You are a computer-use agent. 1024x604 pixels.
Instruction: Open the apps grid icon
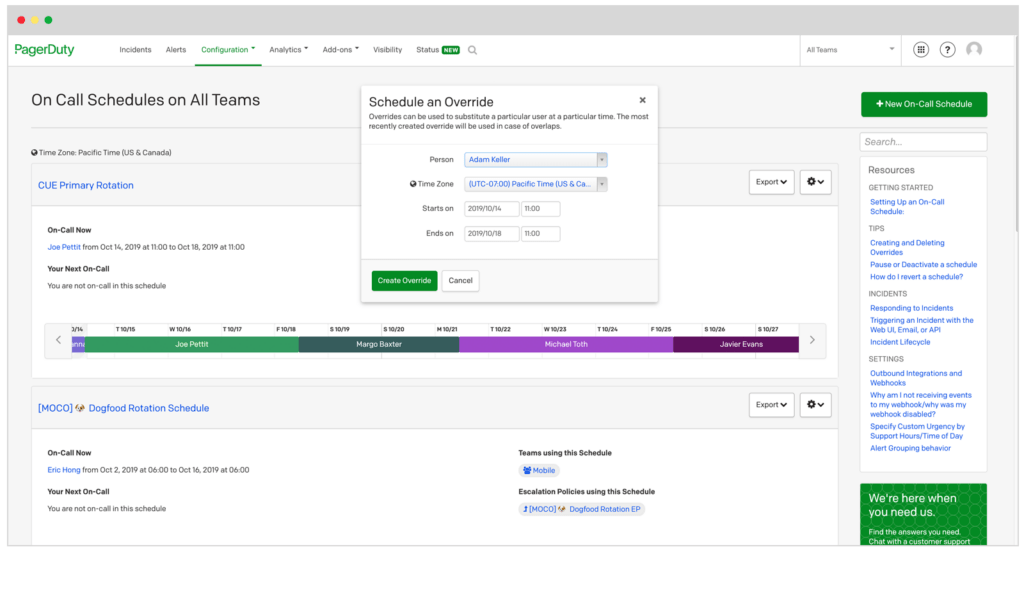pos(921,50)
